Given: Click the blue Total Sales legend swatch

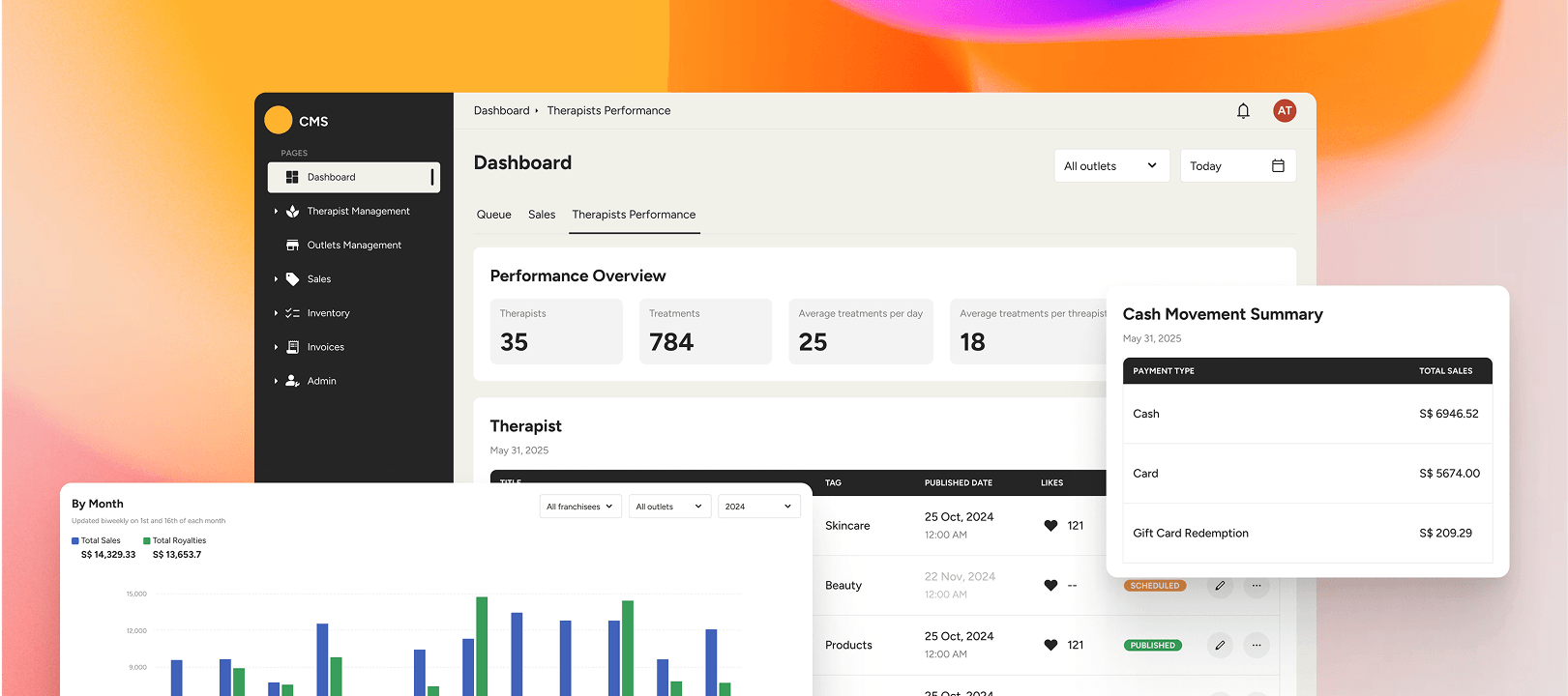Looking at the screenshot, I should coord(75,541).
